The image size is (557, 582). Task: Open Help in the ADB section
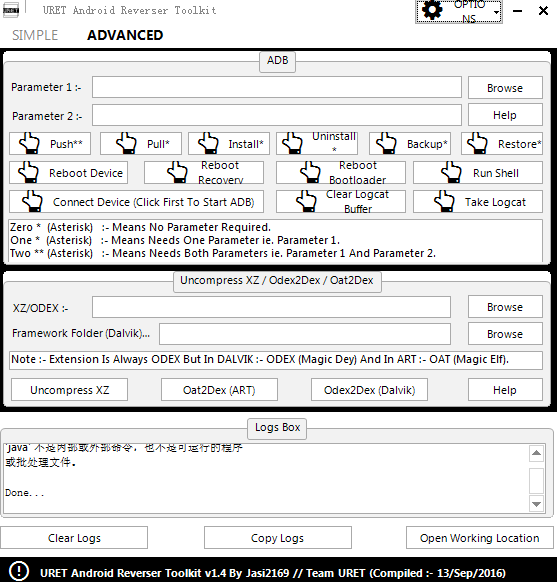point(505,115)
